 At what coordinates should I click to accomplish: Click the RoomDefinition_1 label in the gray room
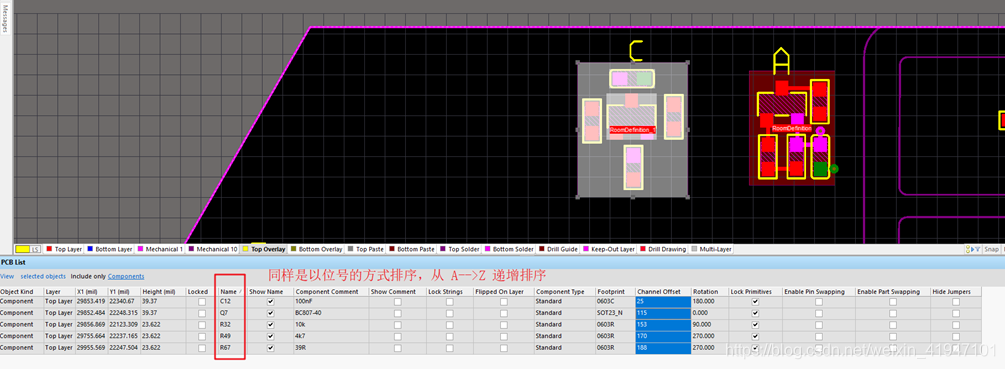(x=633, y=130)
